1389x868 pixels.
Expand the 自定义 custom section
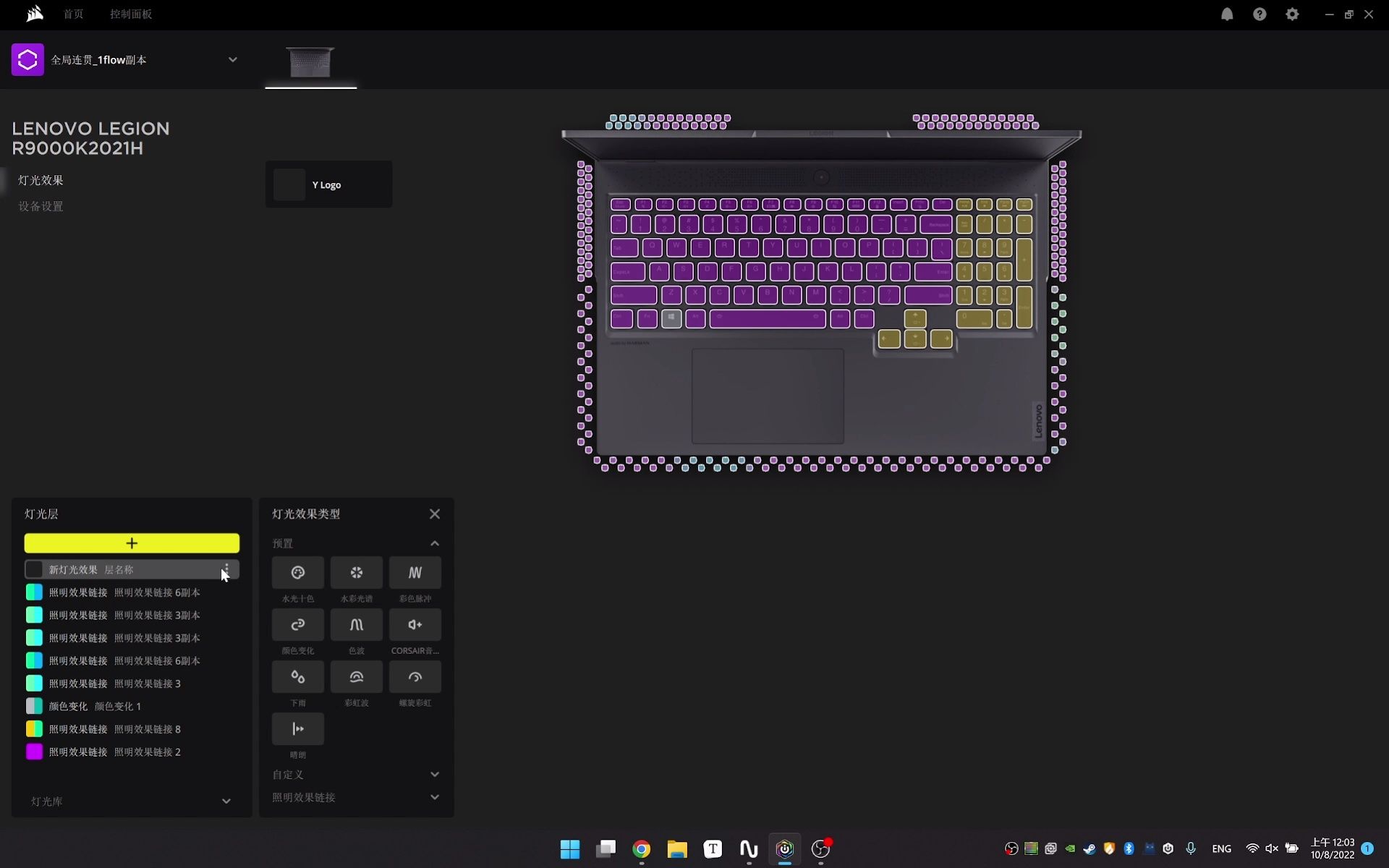pos(434,775)
